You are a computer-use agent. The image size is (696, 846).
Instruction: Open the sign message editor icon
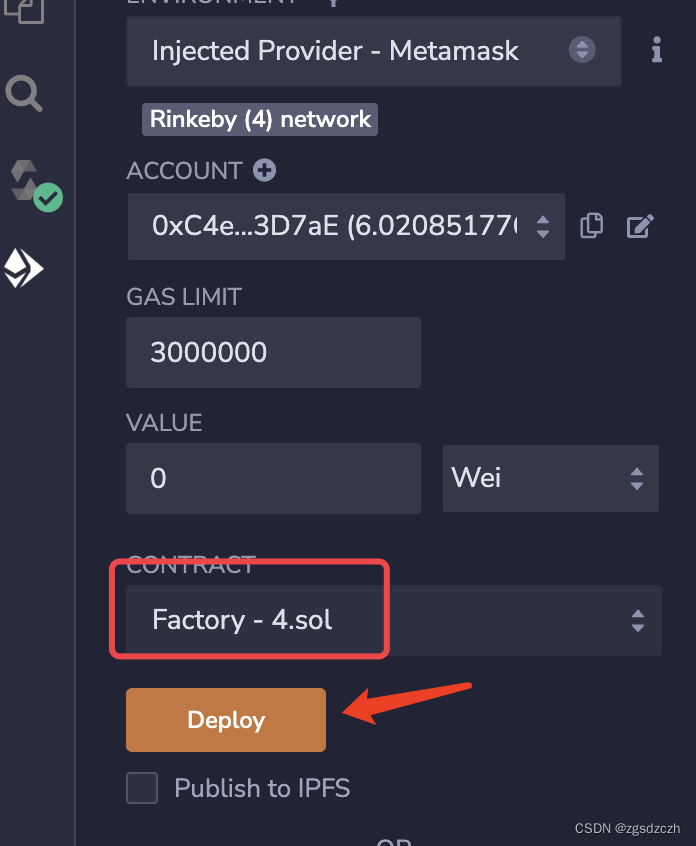pos(640,226)
